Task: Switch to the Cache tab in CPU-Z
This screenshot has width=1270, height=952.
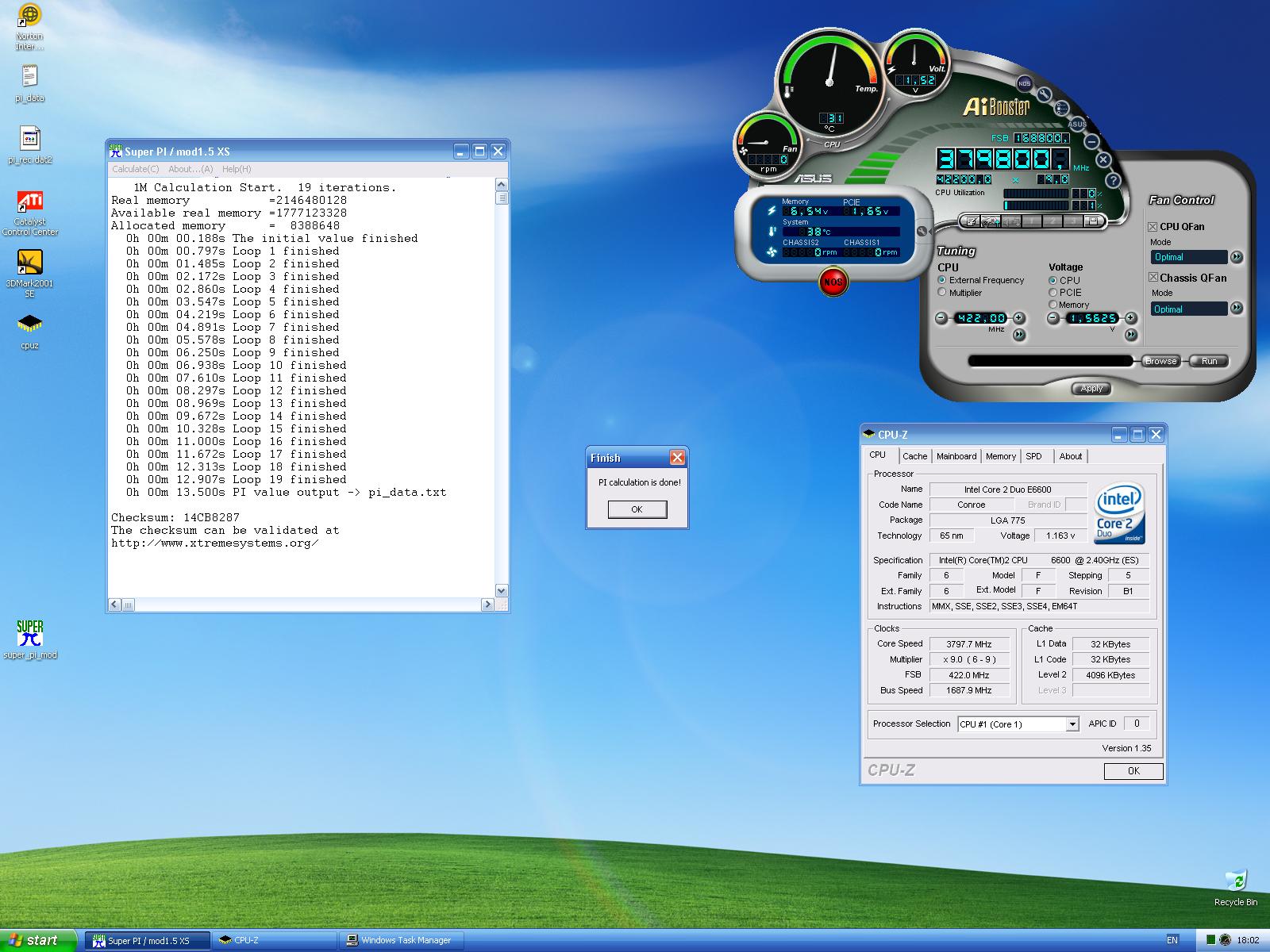Action: click(914, 456)
